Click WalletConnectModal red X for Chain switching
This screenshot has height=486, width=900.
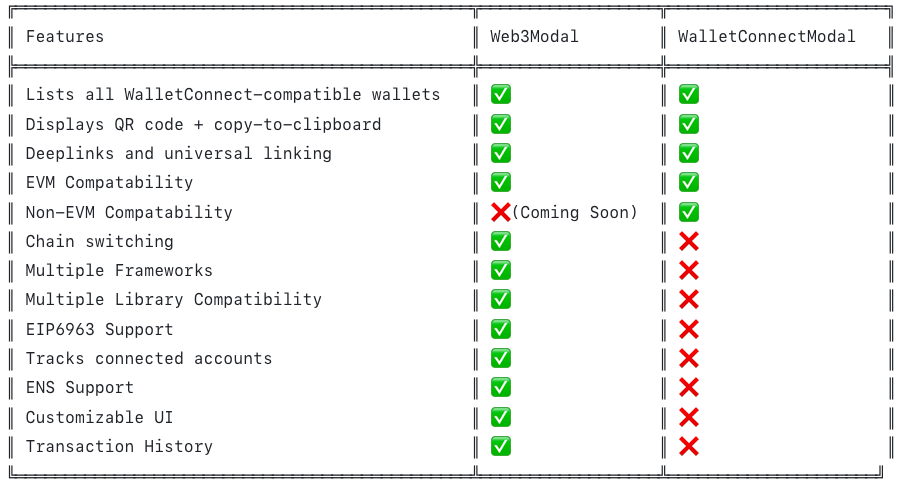tap(688, 241)
